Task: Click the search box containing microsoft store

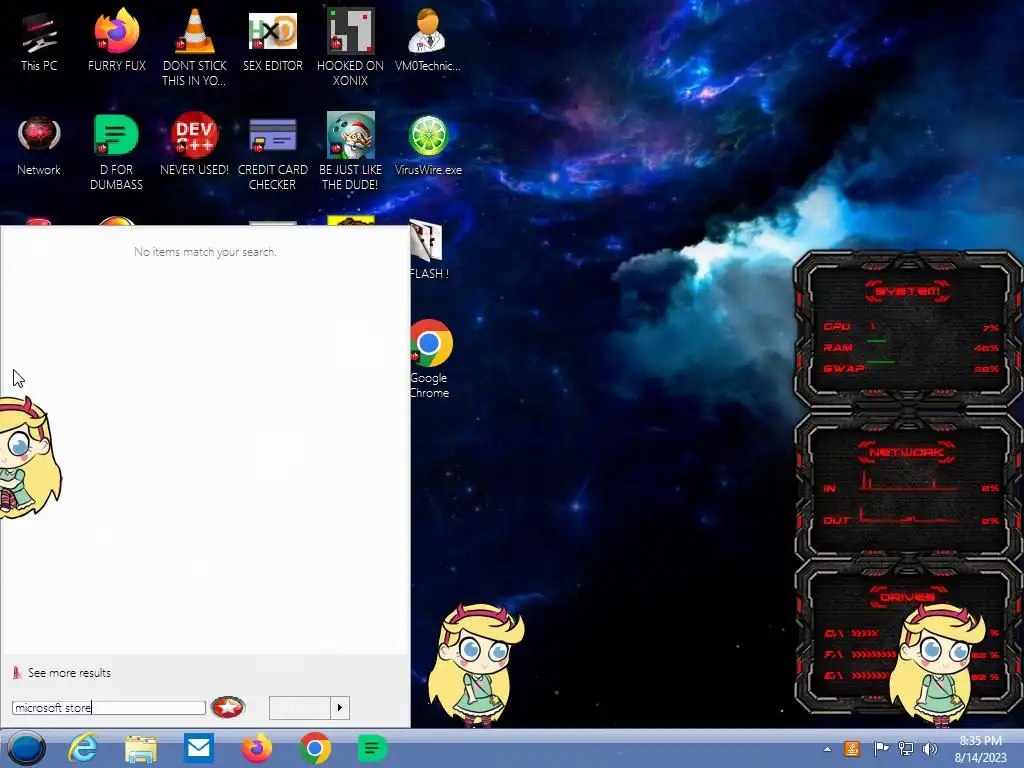Action: [x=108, y=707]
